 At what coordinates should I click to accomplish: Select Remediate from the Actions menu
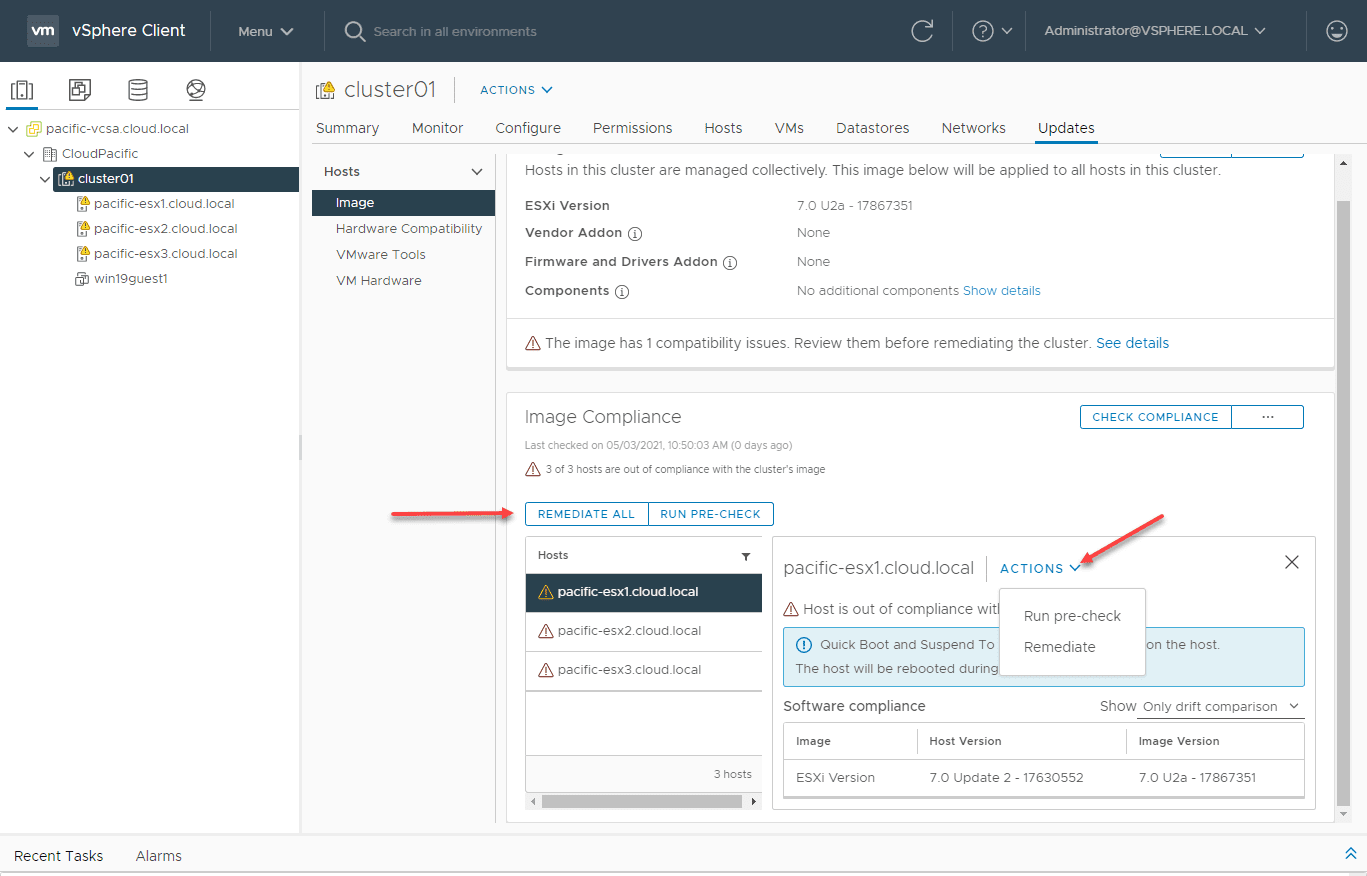[1059, 647]
